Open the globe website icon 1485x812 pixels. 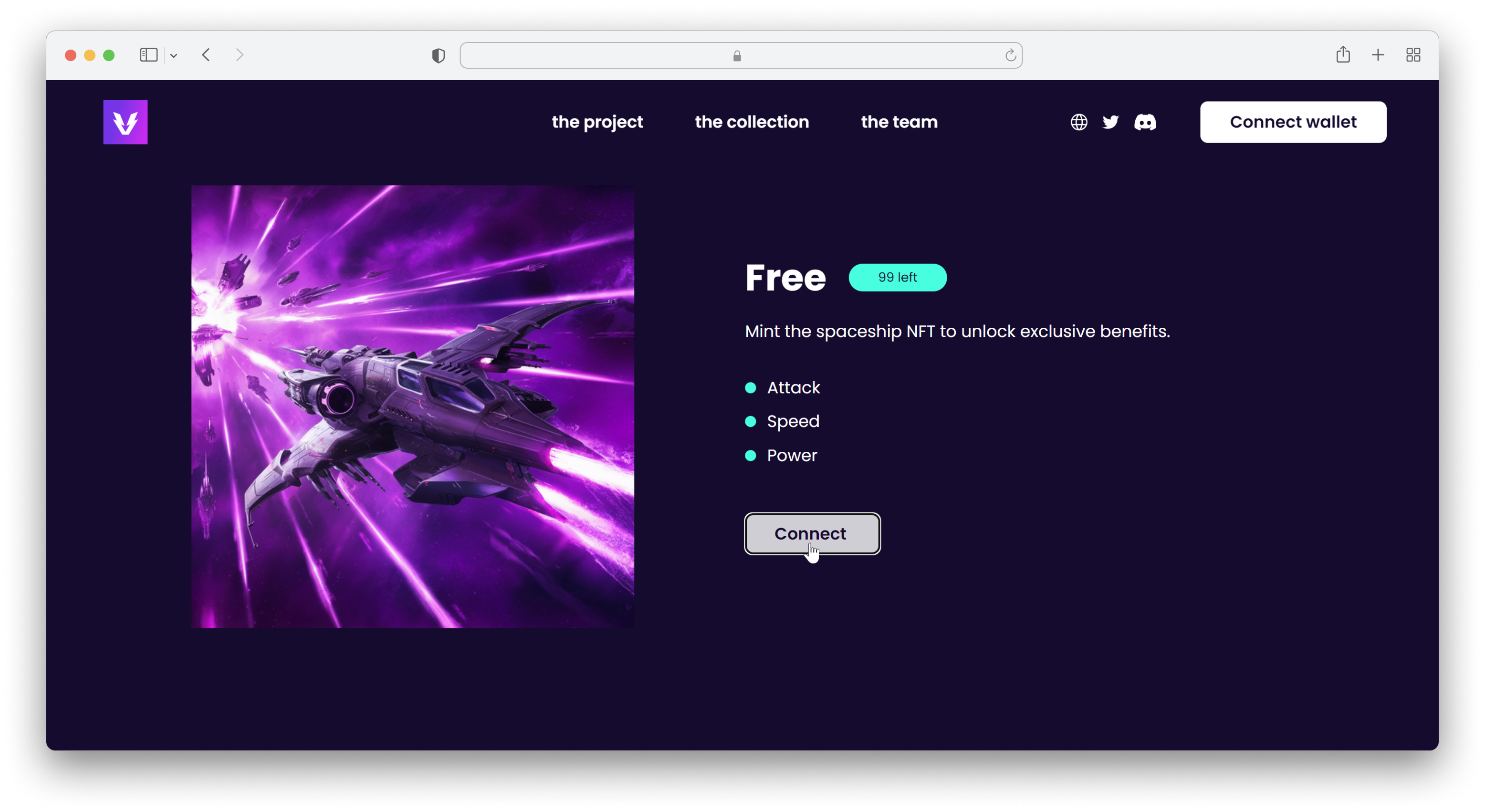point(1078,122)
